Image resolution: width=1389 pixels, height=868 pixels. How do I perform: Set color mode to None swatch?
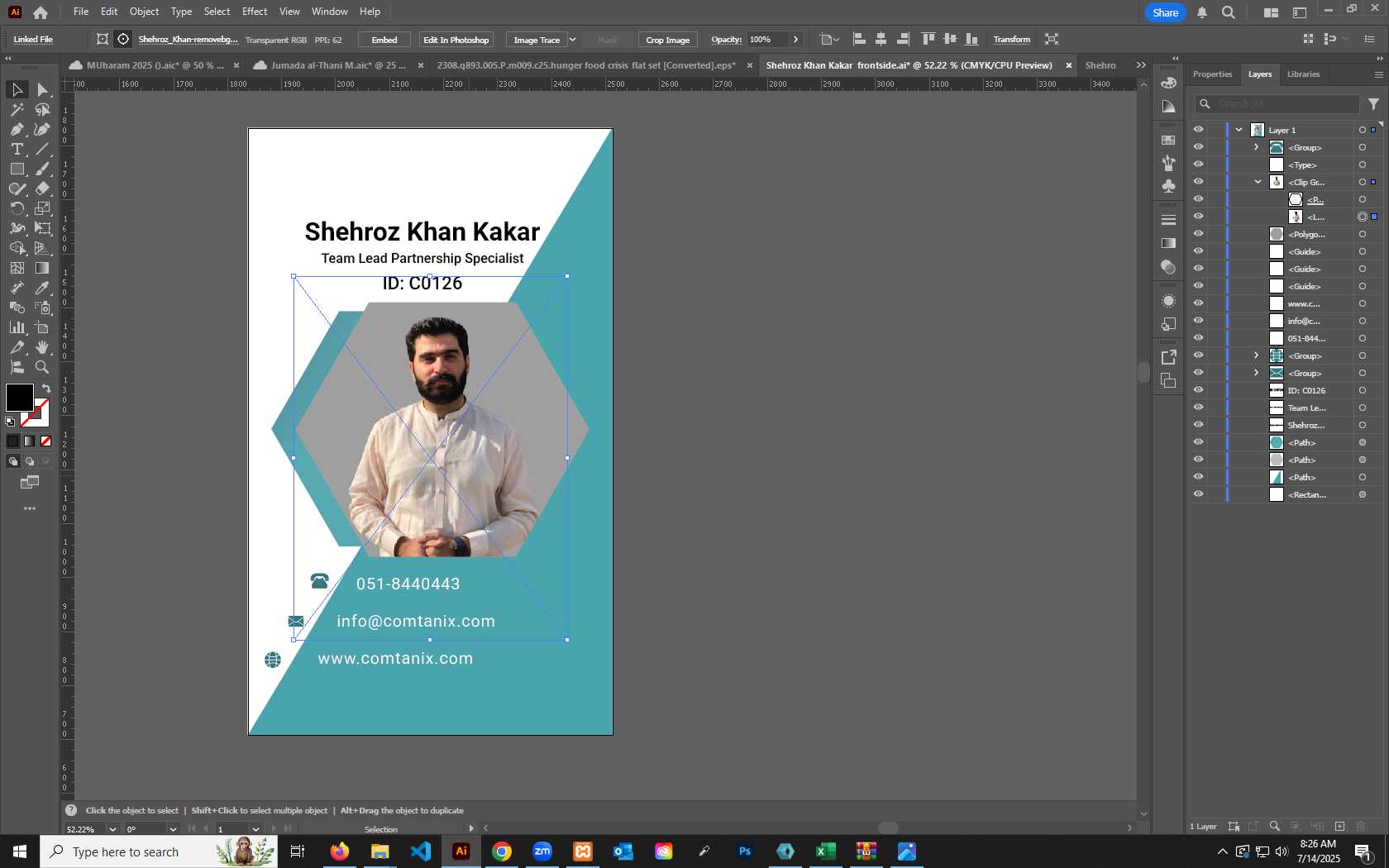[x=46, y=441]
